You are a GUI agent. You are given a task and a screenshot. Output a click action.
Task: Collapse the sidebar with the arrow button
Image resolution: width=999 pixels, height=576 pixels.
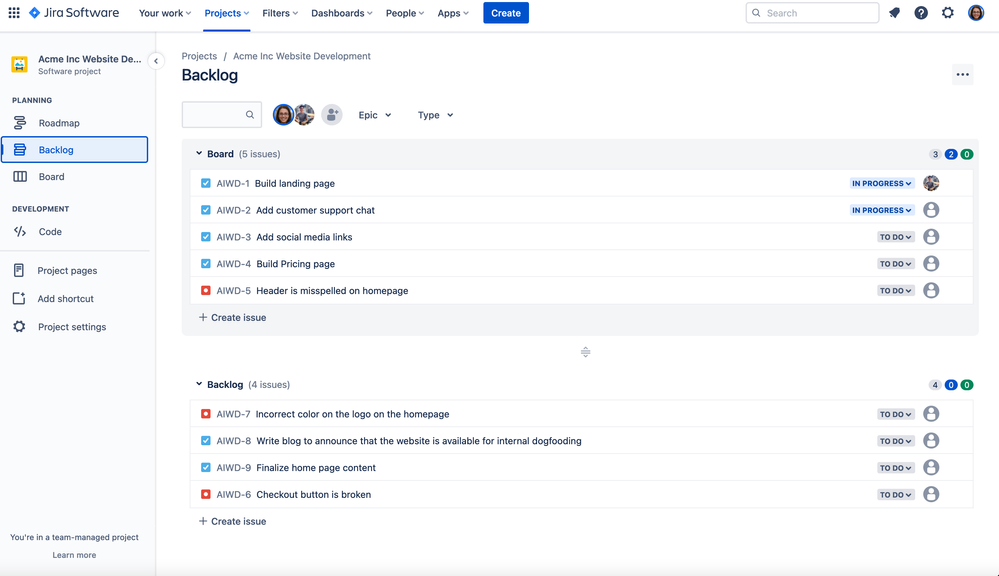pyautogui.click(x=156, y=61)
